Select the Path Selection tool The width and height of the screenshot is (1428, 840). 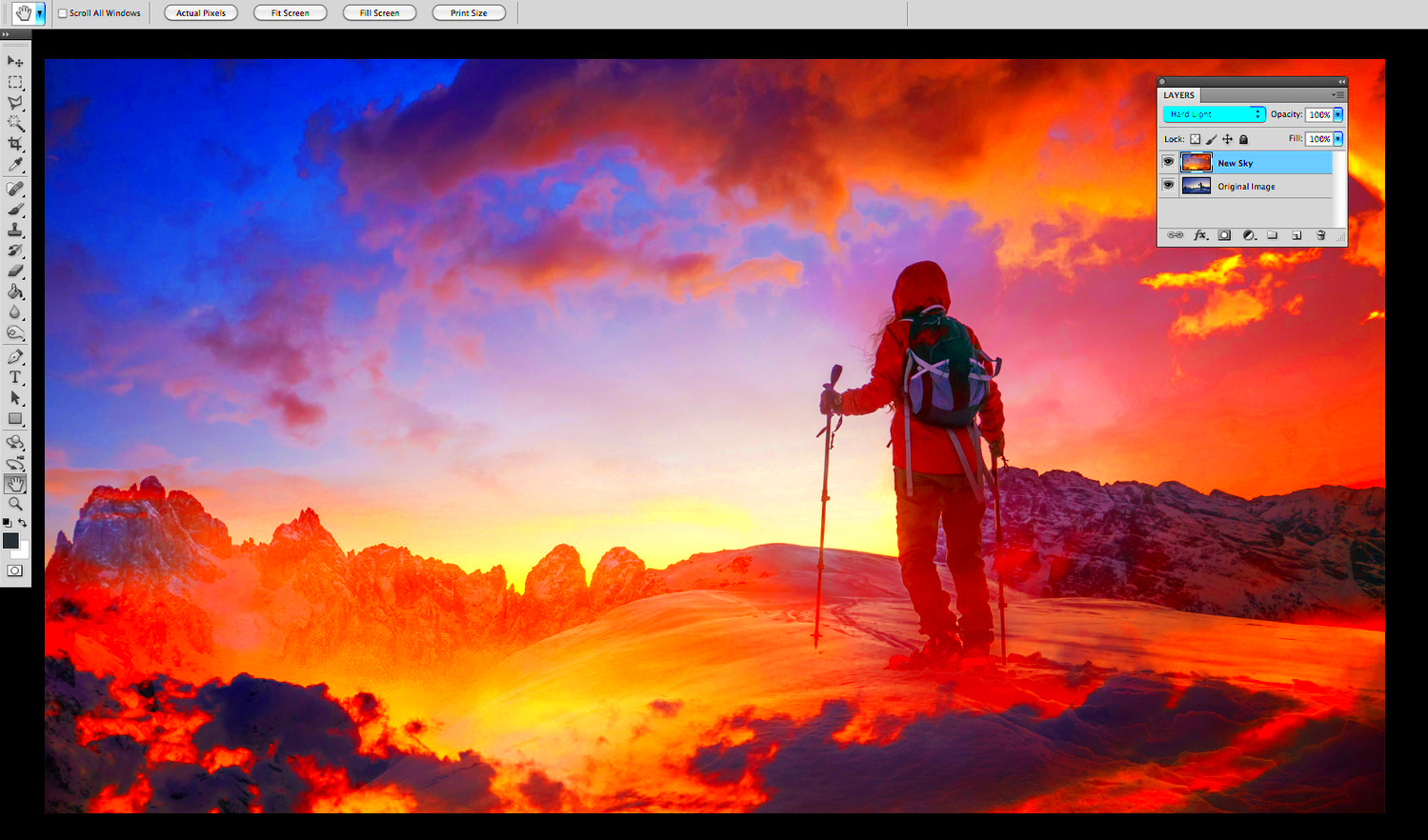[x=15, y=398]
